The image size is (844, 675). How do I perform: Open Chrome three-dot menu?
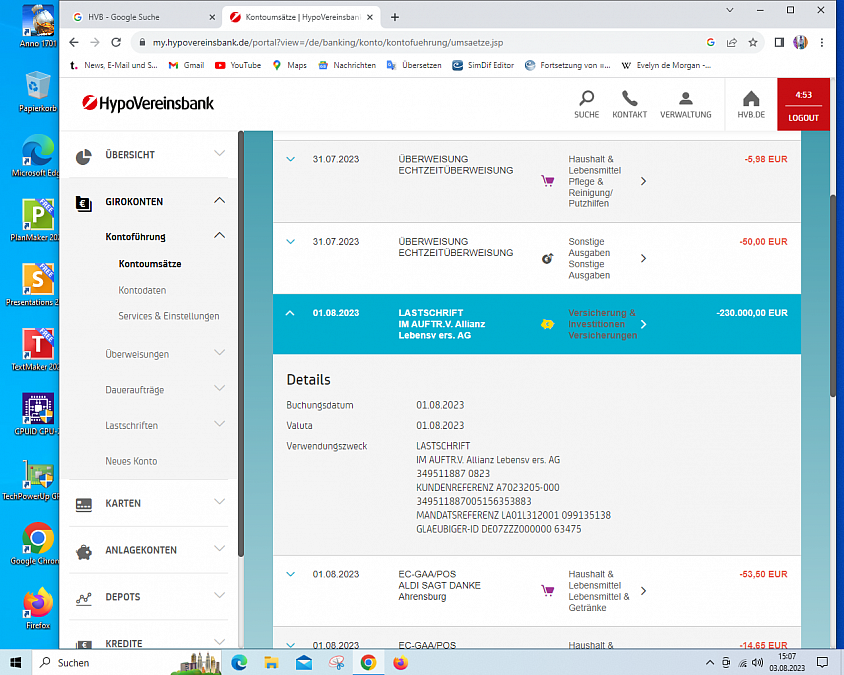[x=821, y=43]
